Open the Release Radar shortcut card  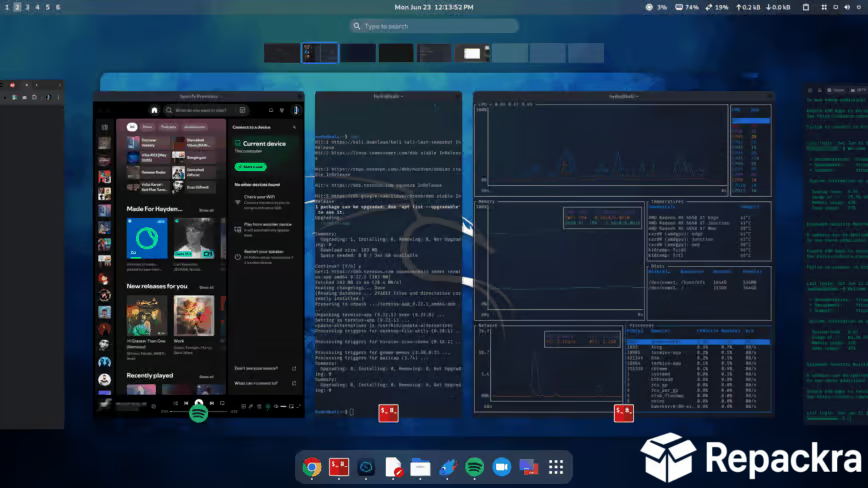point(148,173)
